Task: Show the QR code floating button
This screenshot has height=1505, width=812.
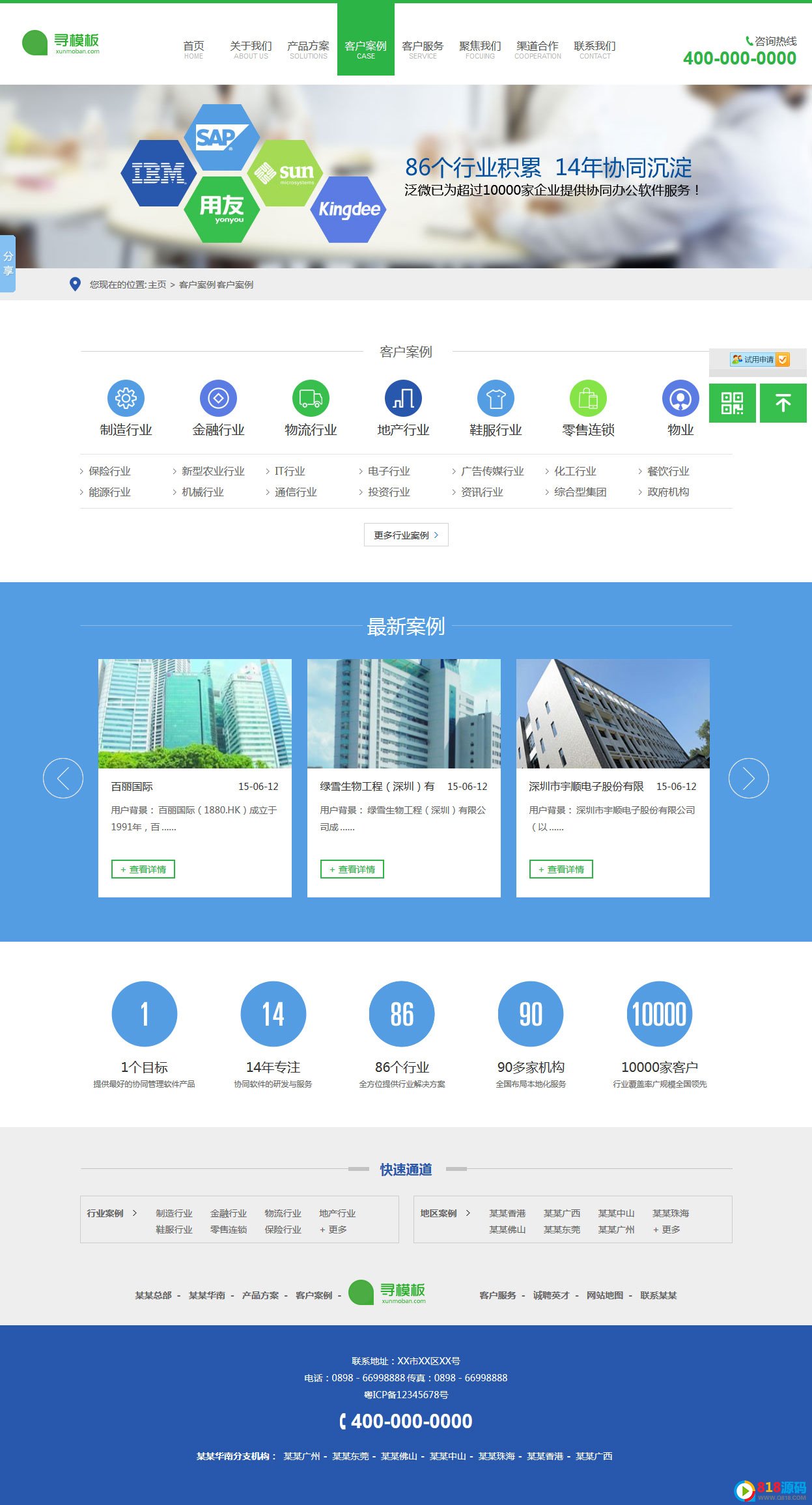Action: coord(733,403)
